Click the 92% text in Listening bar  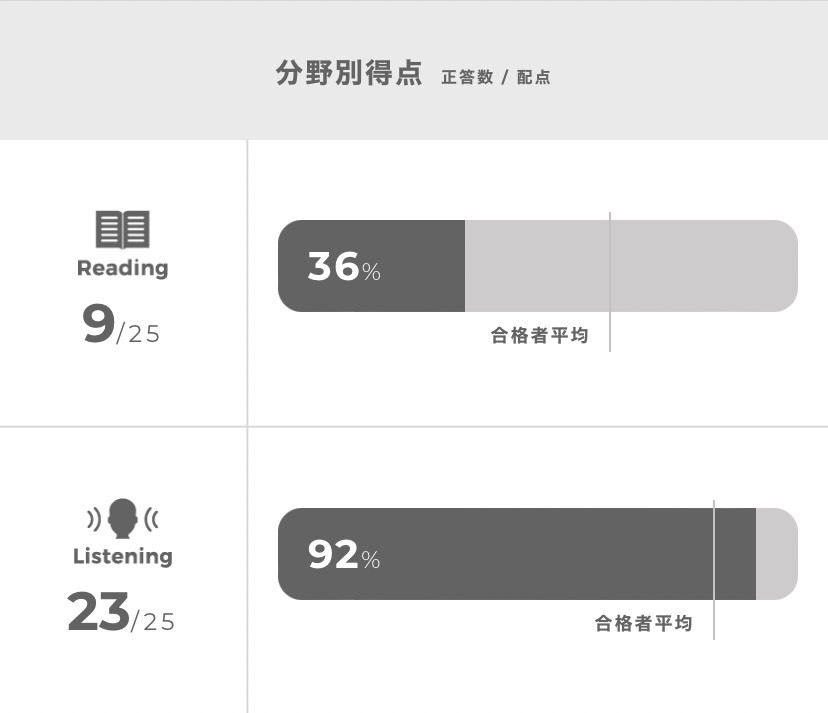click(x=344, y=555)
